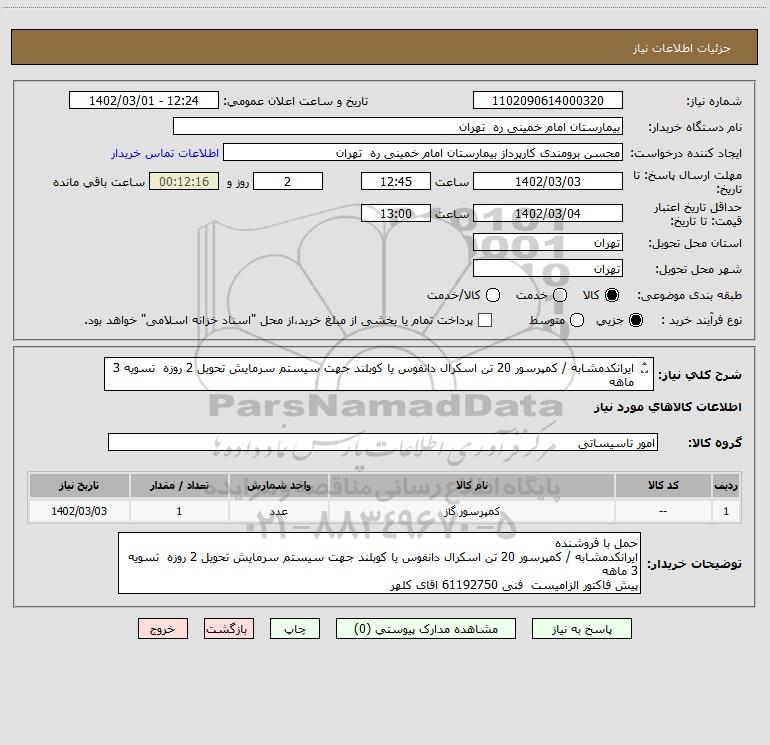Click the request creator field
Viewport: 770px width, 745px height.
pyautogui.click(x=423, y=153)
